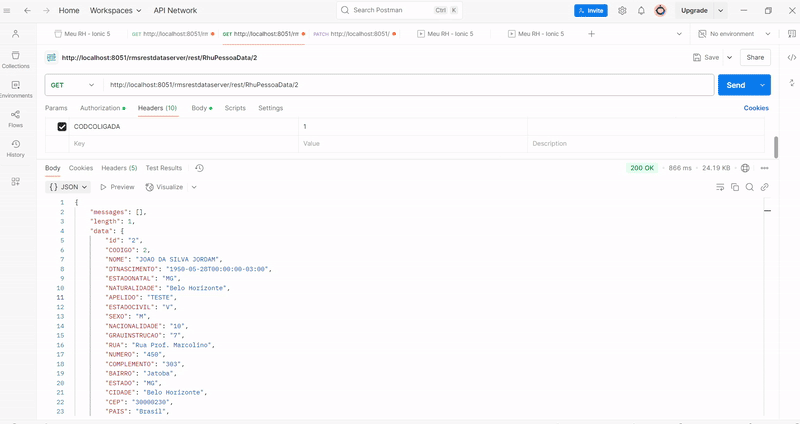Click the Invite button
This screenshot has width=800, height=424.
click(x=591, y=10)
